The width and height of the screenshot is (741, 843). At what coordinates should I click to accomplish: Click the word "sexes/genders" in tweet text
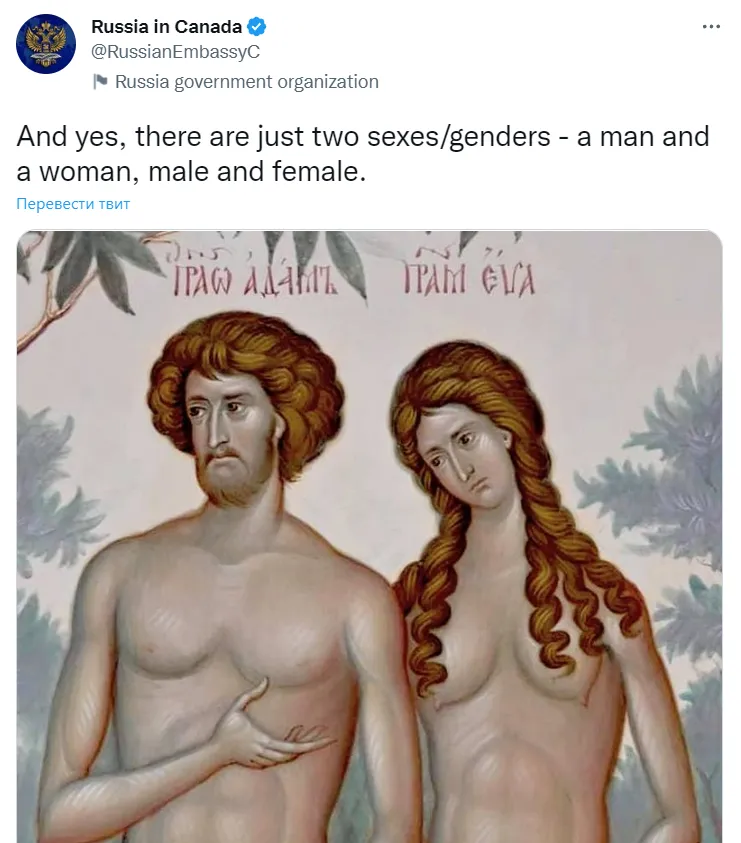click(x=459, y=137)
